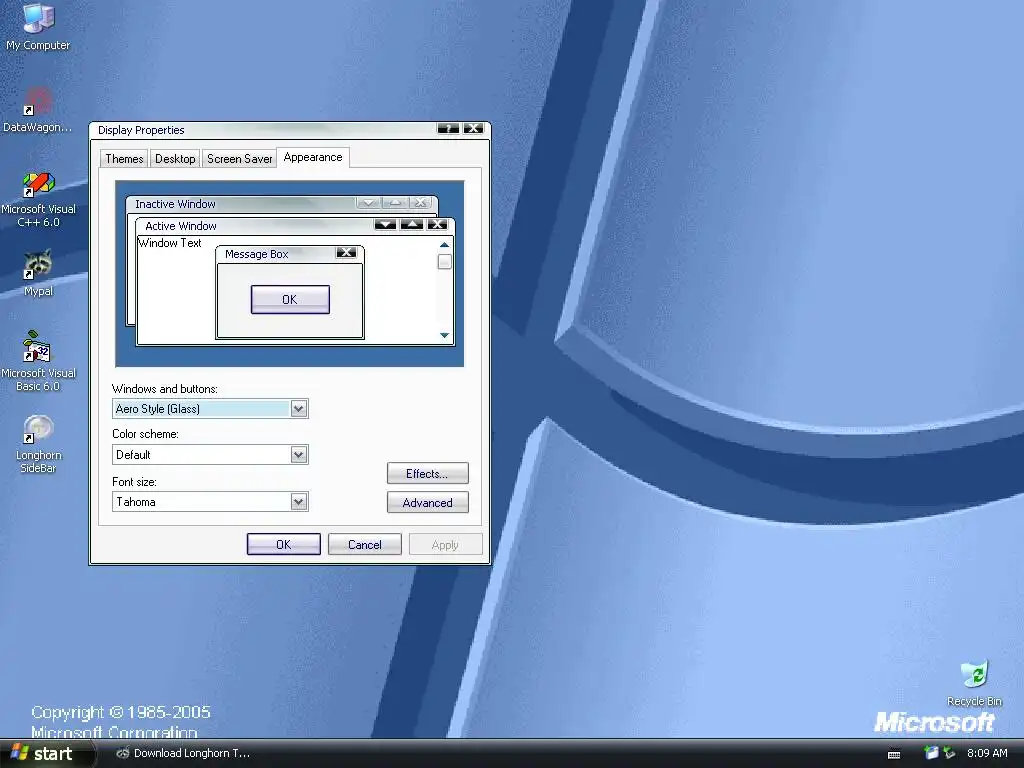Screen dimensions: 1024x768
Task: Click the preview scrollbar thumb
Action: click(x=444, y=261)
